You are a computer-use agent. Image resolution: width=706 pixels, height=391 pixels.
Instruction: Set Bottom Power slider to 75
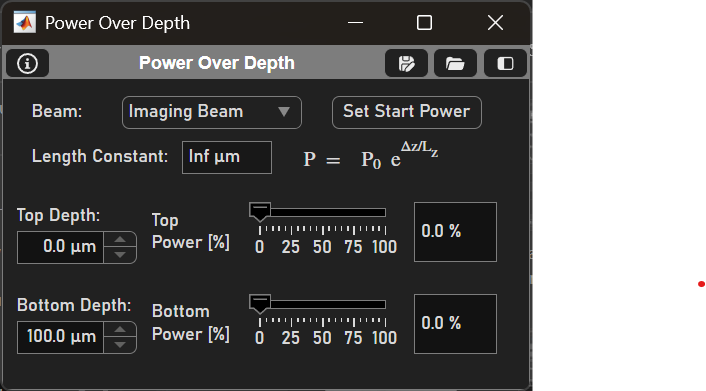tap(354, 305)
